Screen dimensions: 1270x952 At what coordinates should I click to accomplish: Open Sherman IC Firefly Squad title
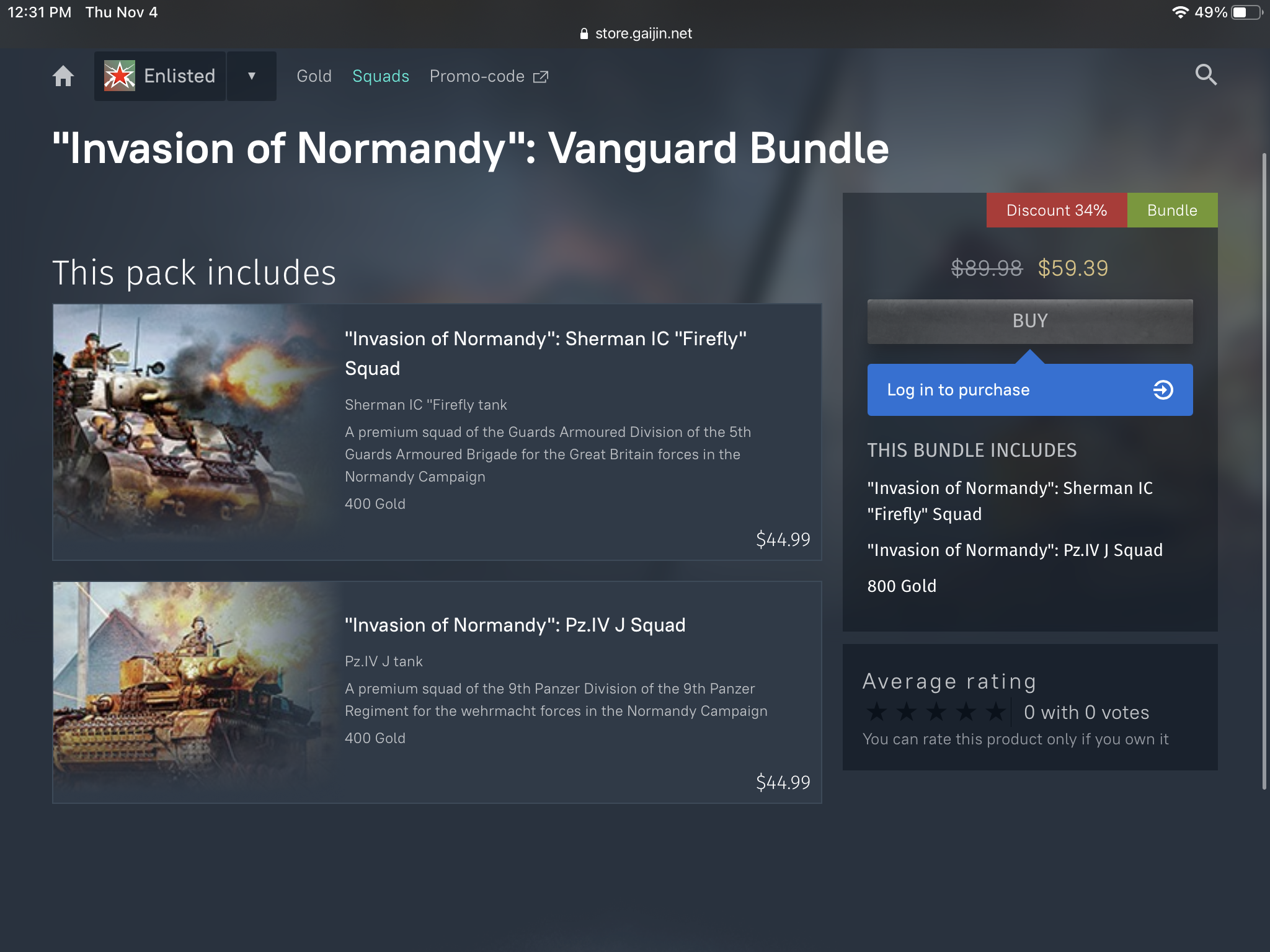tap(546, 353)
